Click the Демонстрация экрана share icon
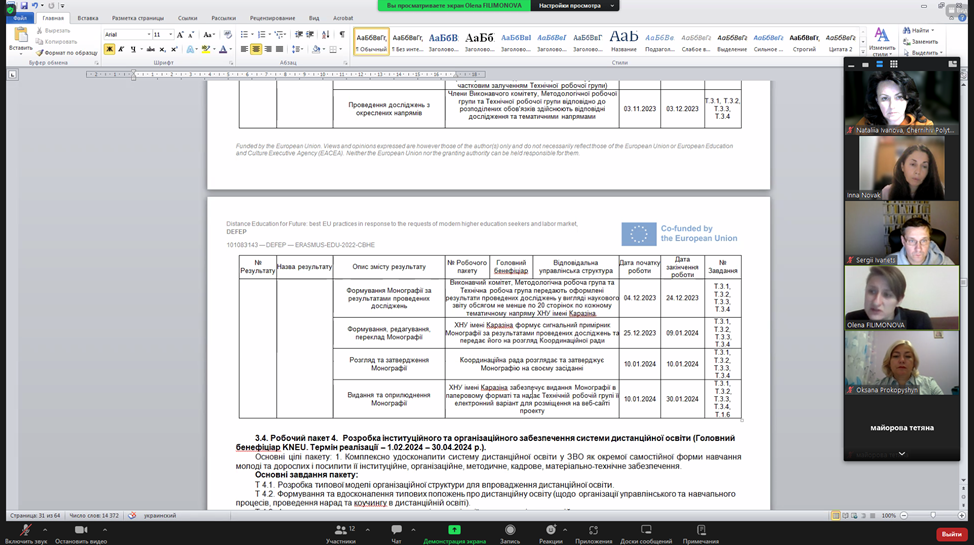 (x=454, y=529)
